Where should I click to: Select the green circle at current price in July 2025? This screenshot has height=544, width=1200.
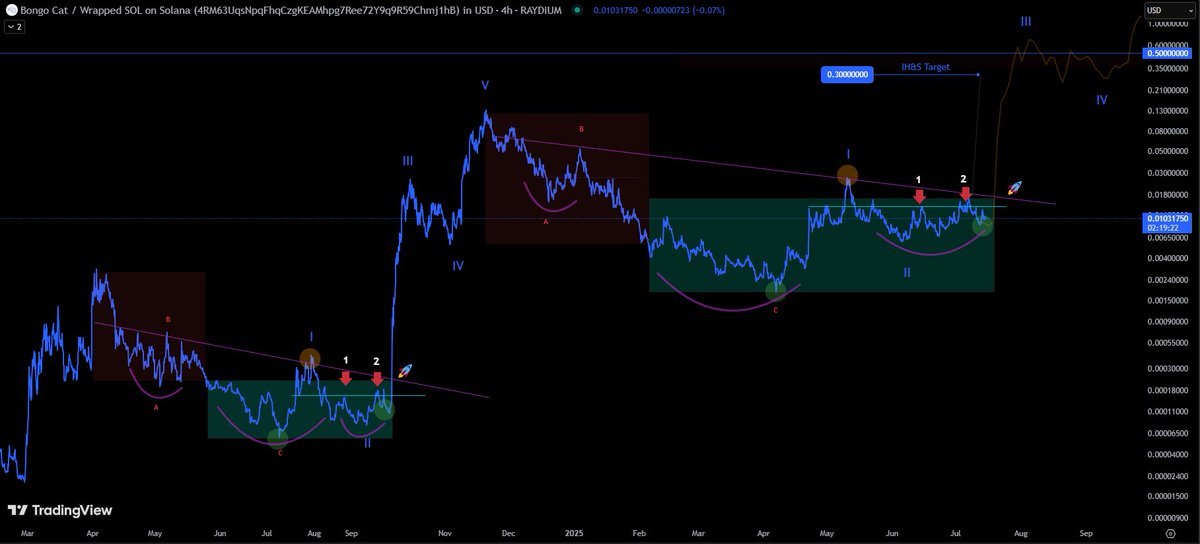pos(983,225)
